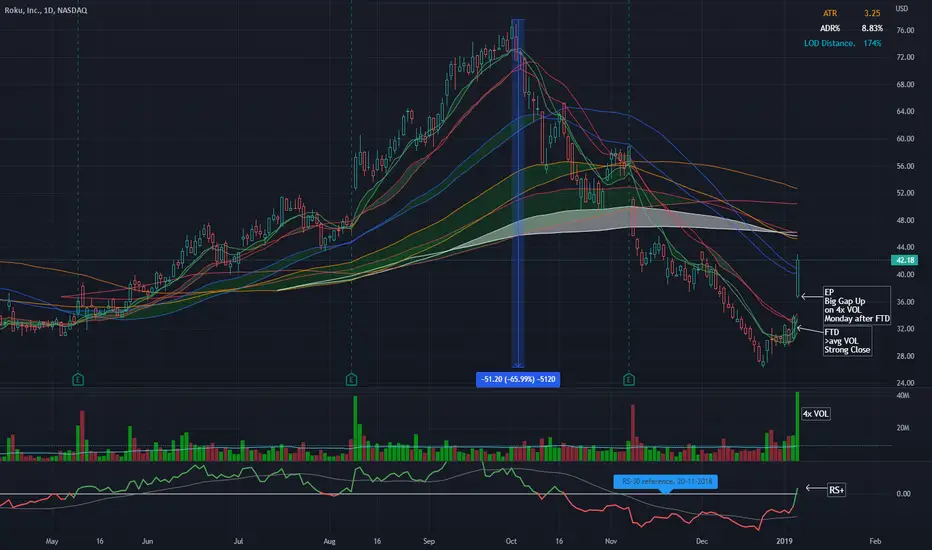Viewport: 932px width, 550px height.
Task: Click the Oct date axis label
Action: tap(511, 541)
